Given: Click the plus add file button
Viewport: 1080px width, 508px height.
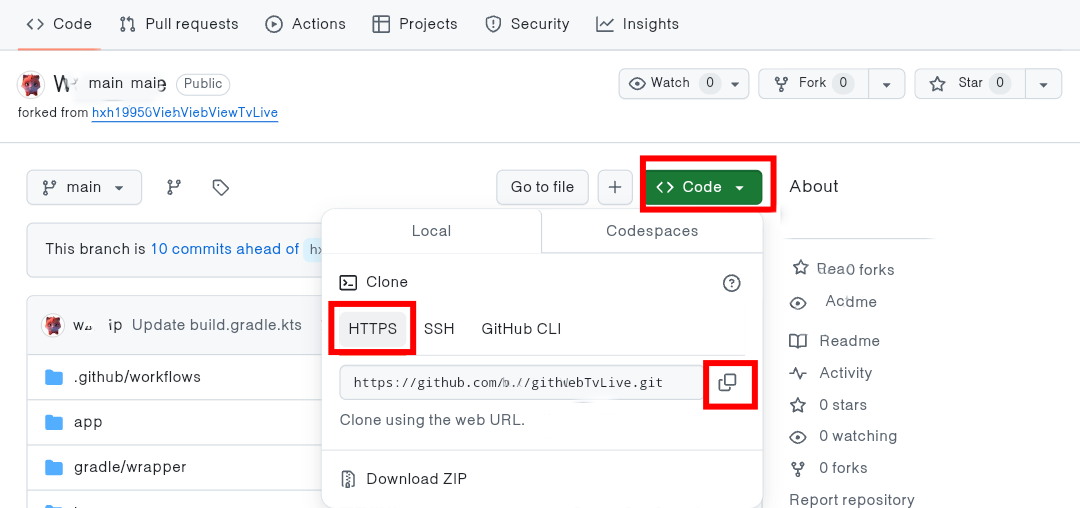Looking at the screenshot, I should click(x=615, y=187).
